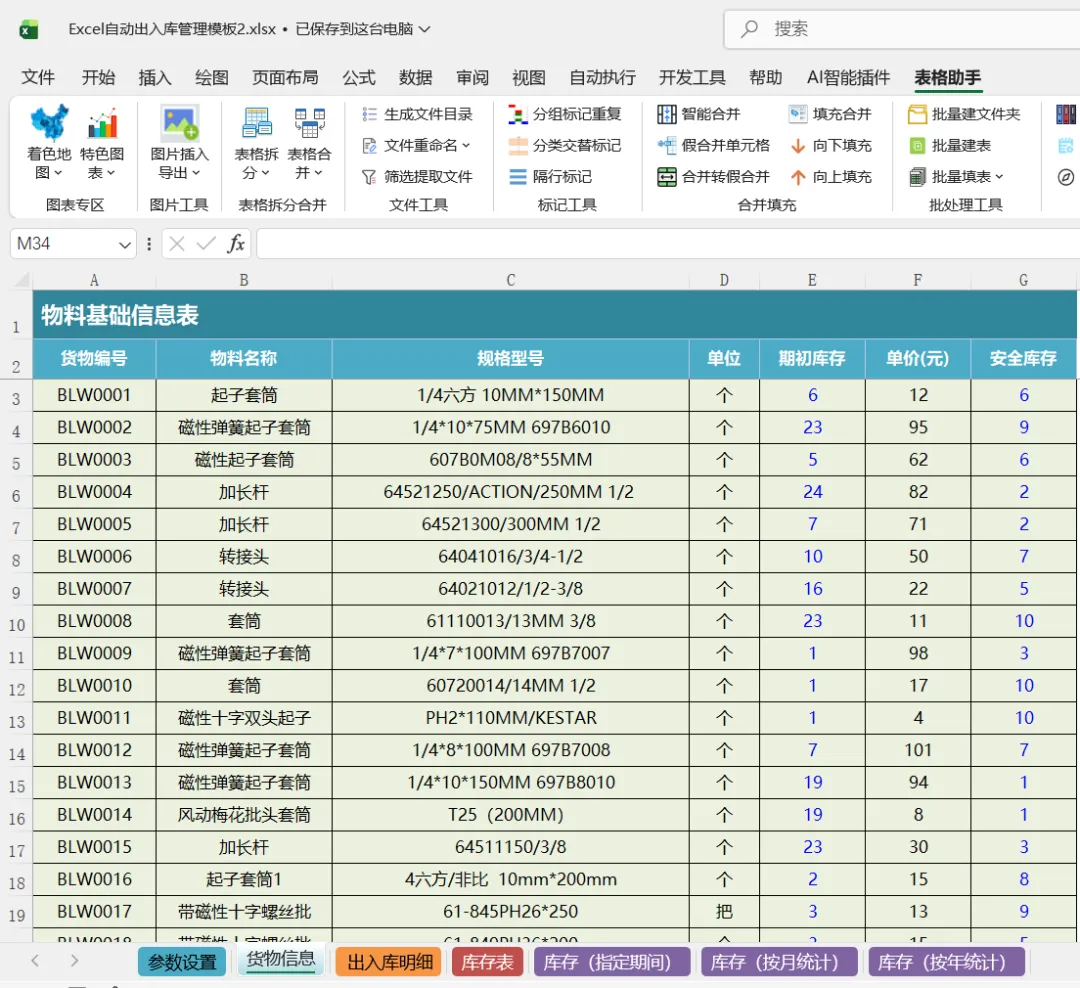Switch to the 开始 ribbon tab
The image size is (1080, 988).
(x=98, y=78)
